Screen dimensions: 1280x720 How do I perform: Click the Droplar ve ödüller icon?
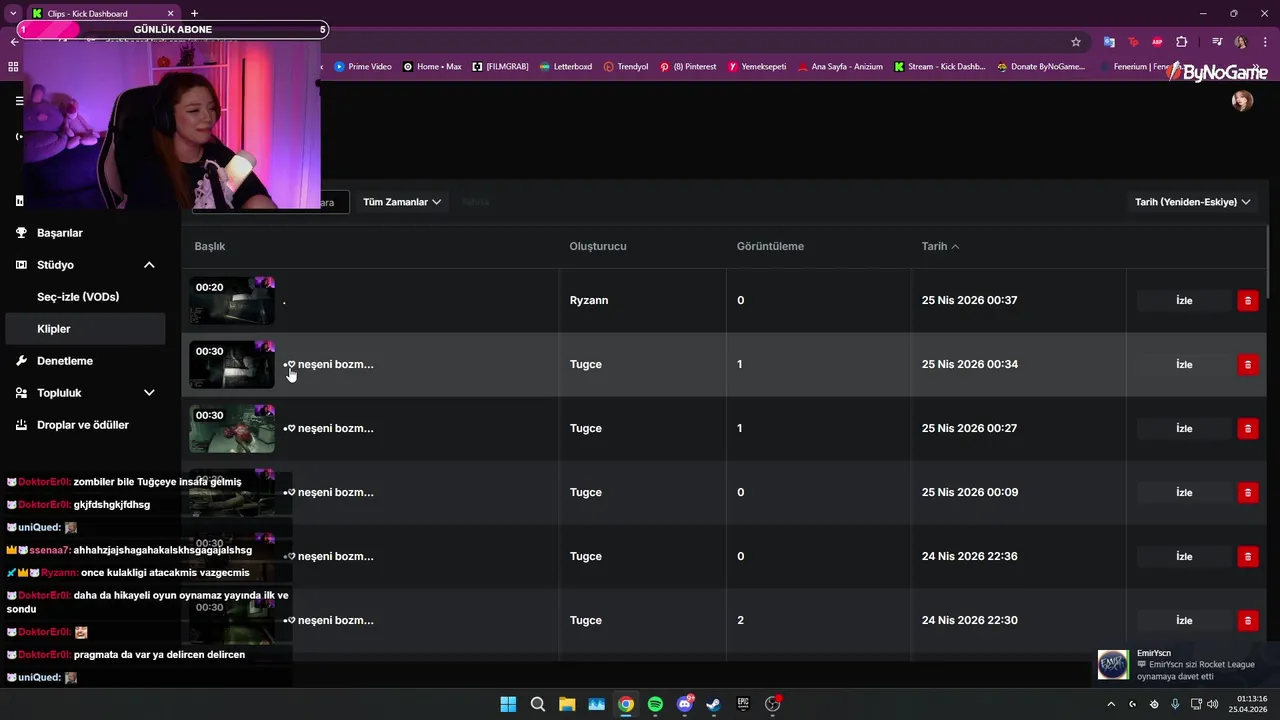coord(21,425)
